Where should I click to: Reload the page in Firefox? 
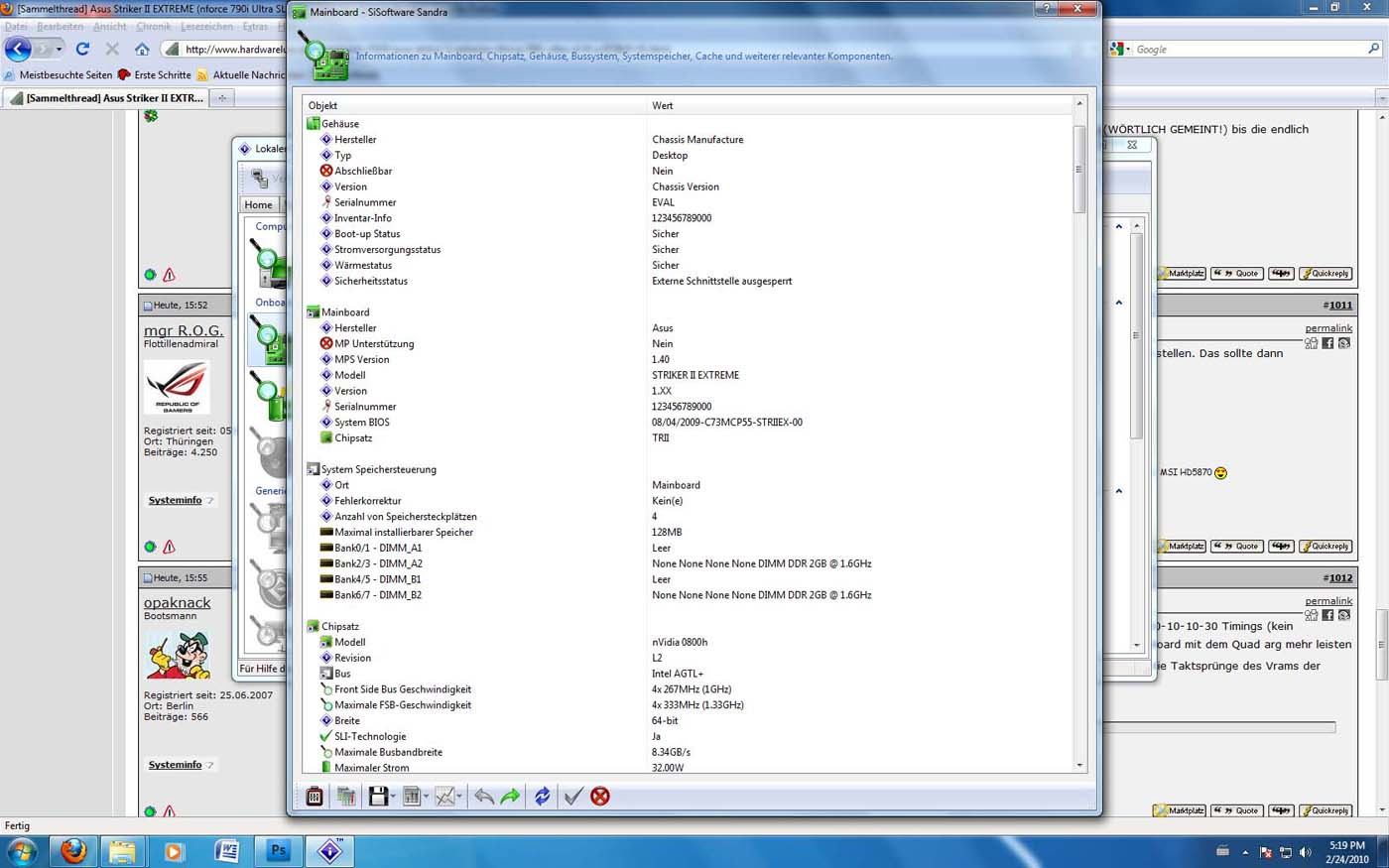(x=82, y=49)
